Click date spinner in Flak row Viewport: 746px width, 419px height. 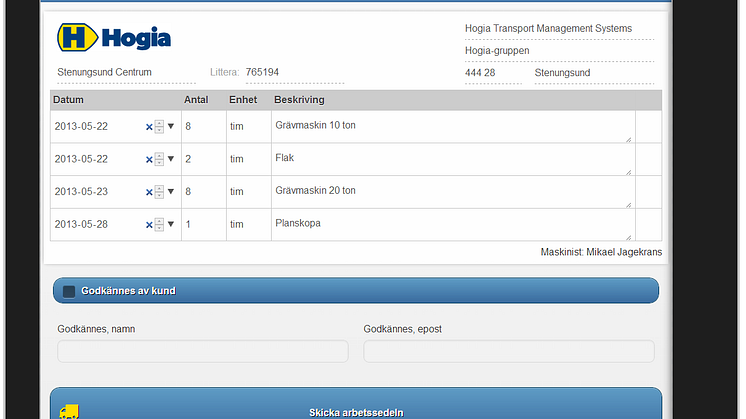point(159,159)
